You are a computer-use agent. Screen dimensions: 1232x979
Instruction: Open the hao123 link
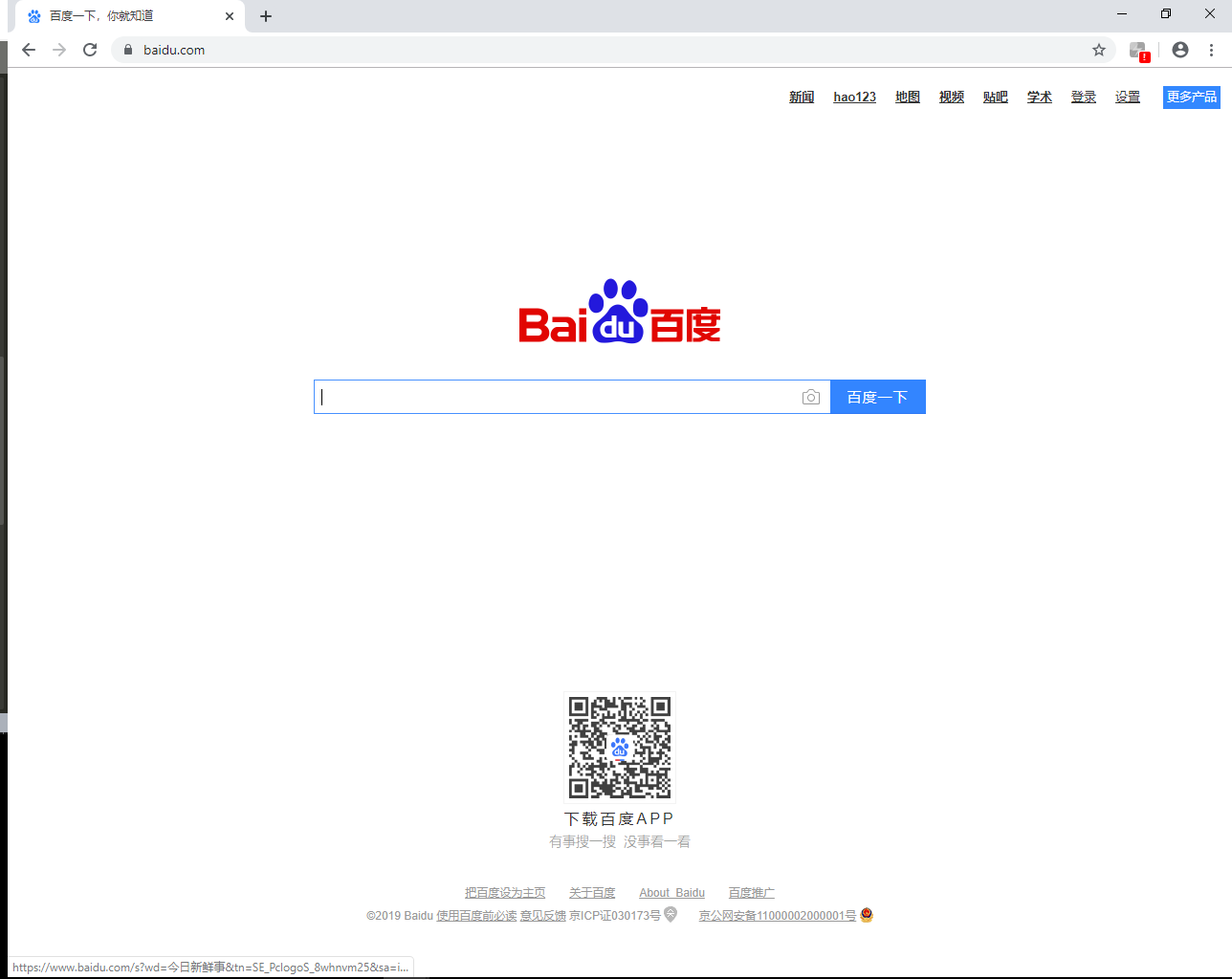click(854, 98)
